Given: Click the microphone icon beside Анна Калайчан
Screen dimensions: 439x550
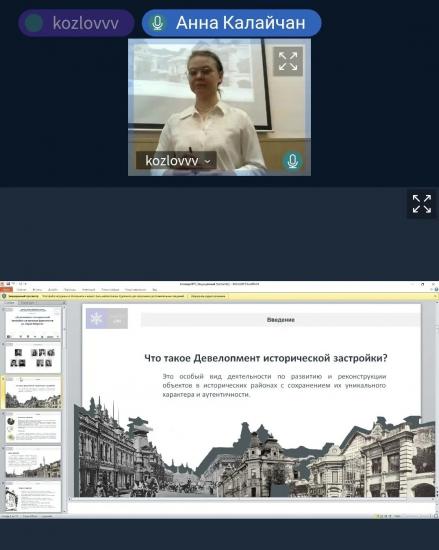Looking at the screenshot, I should coord(157,23).
